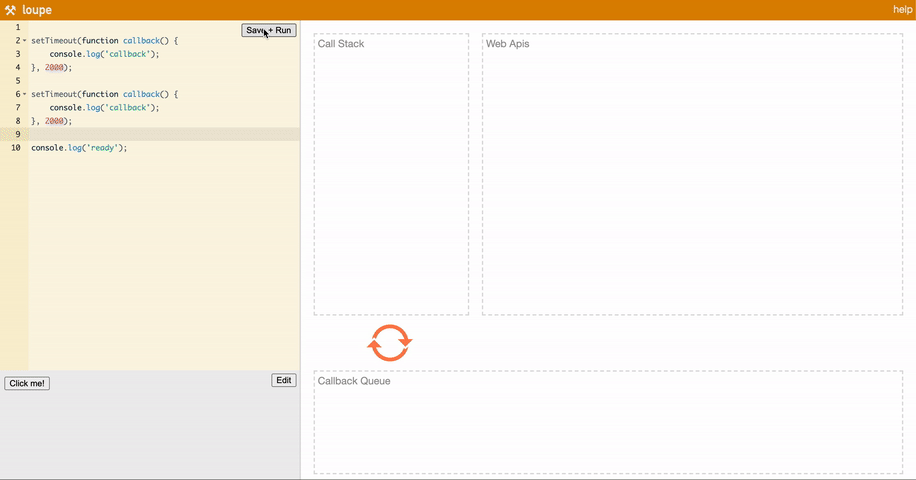Image resolution: width=916 pixels, height=480 pixels.
Task: Click the loupe title text
Action: (37, 10)
